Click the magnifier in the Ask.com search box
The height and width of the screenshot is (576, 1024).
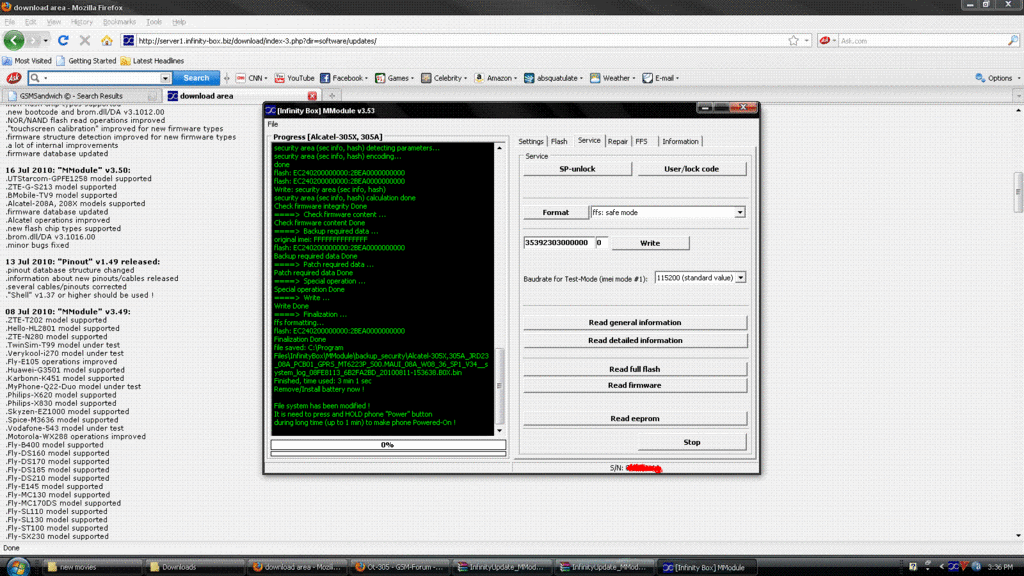click(x=1013, y=40)
